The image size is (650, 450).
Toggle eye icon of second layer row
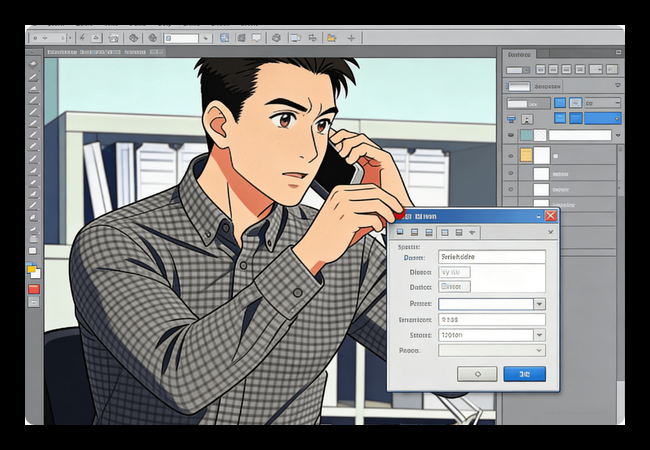click(513, 172)
